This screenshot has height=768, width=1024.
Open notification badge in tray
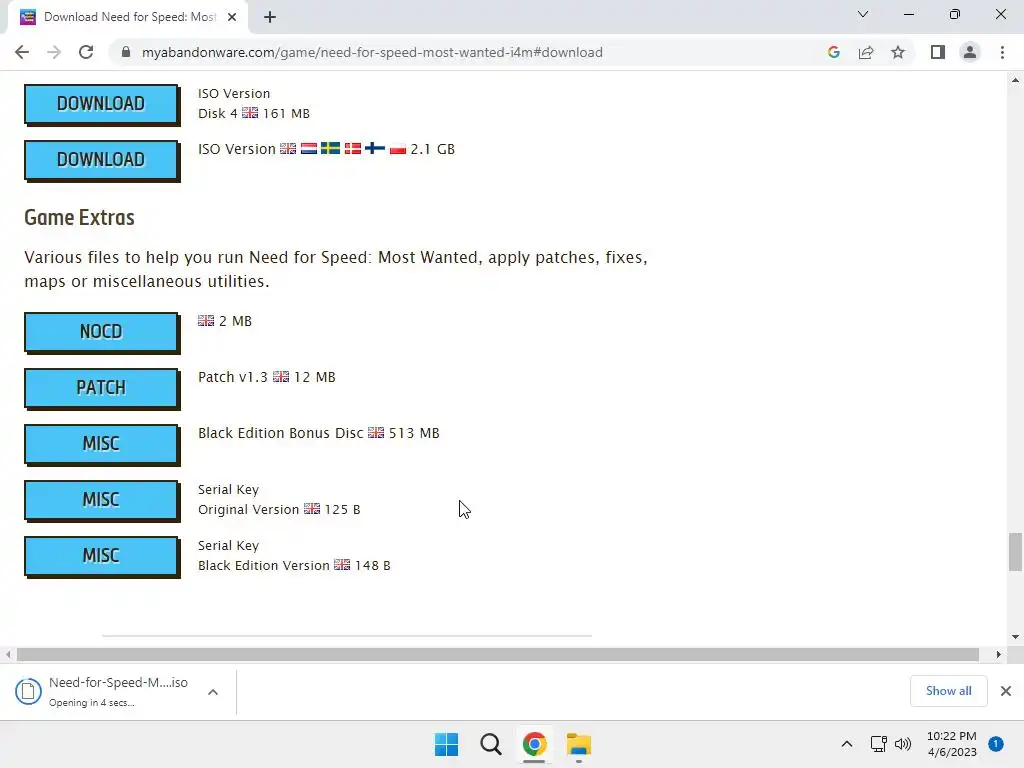(x=996, y=744)
